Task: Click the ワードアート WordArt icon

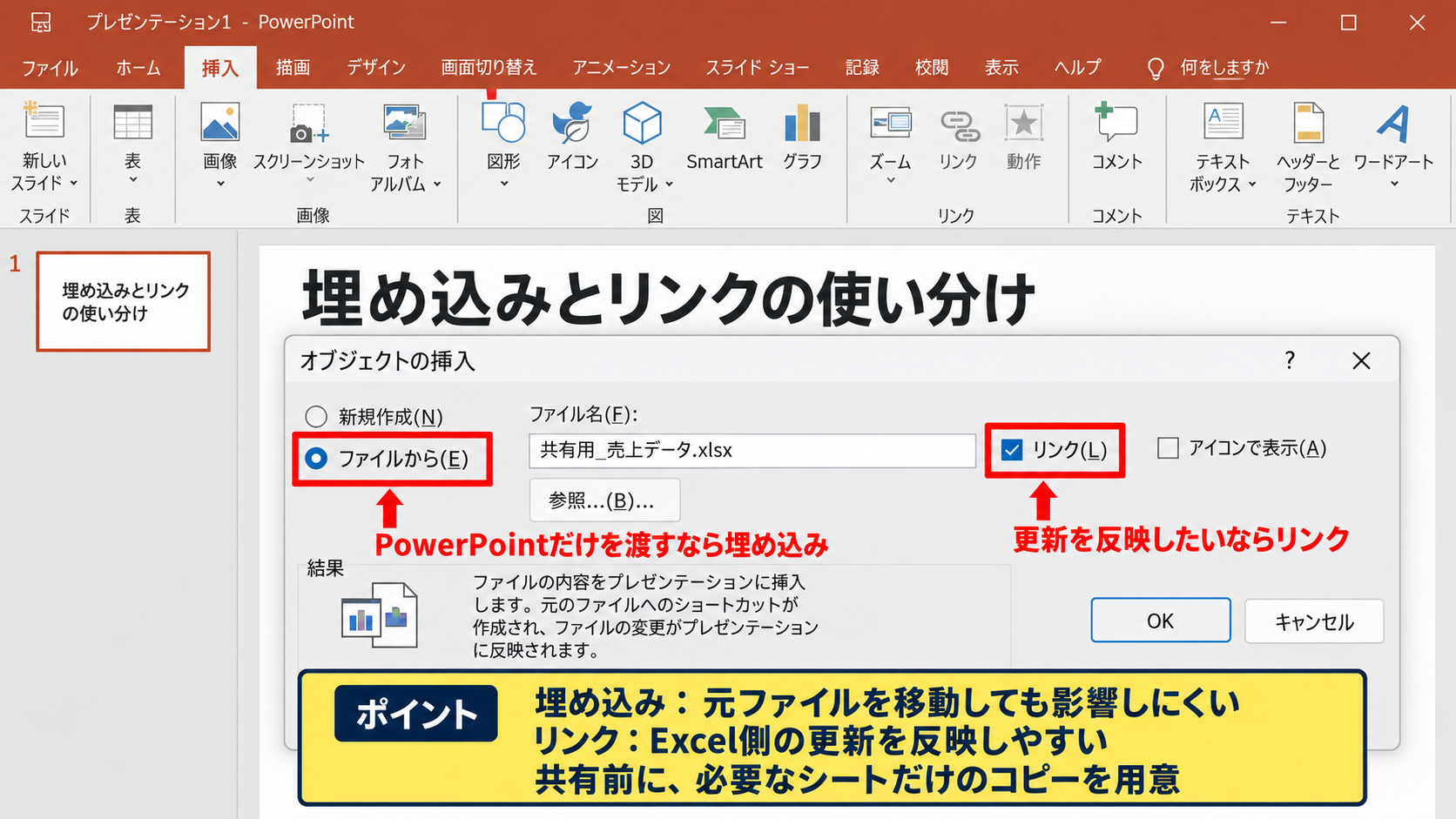Action: (x=1393, y=124)
